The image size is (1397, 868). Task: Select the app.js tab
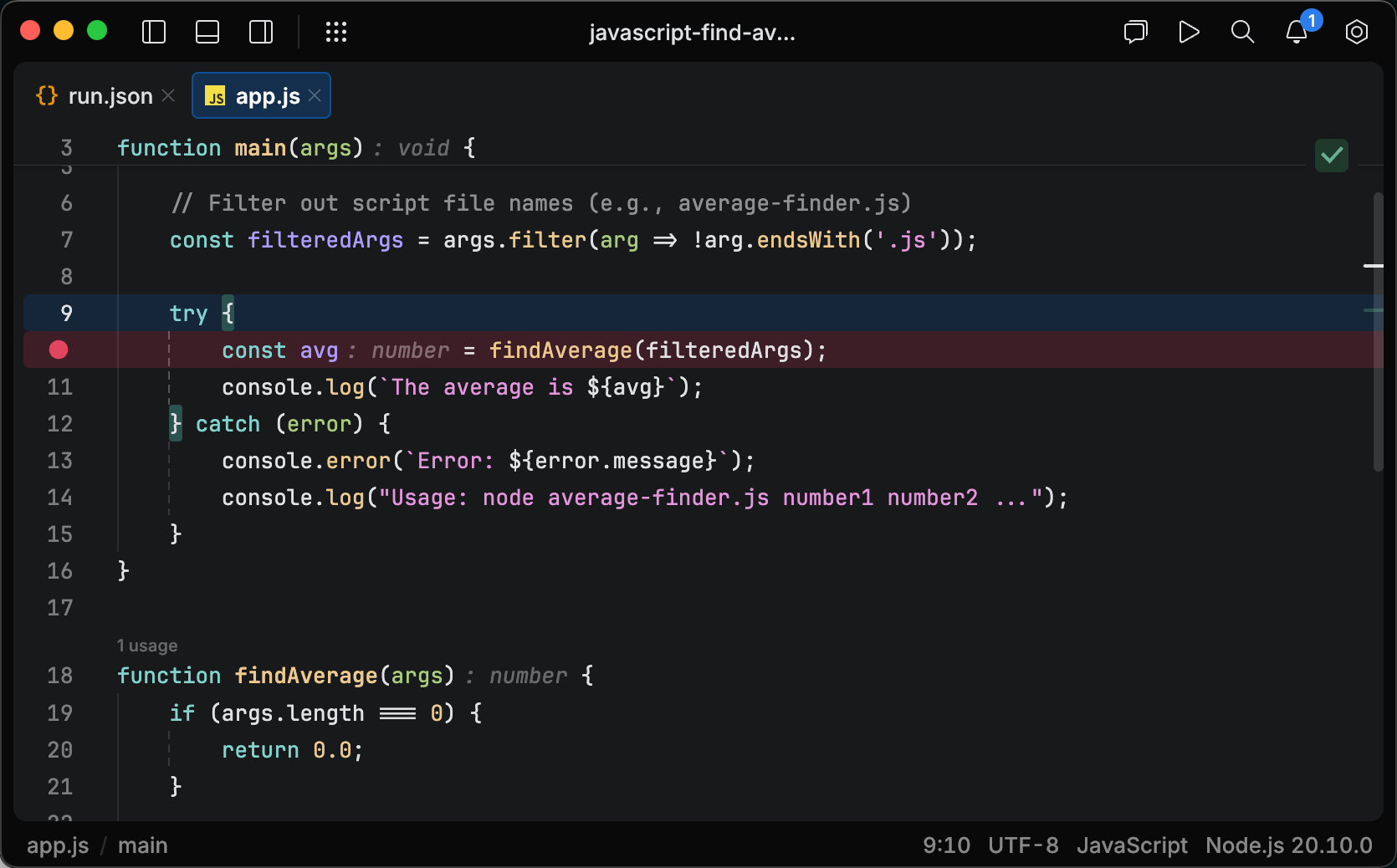(266, 95)
